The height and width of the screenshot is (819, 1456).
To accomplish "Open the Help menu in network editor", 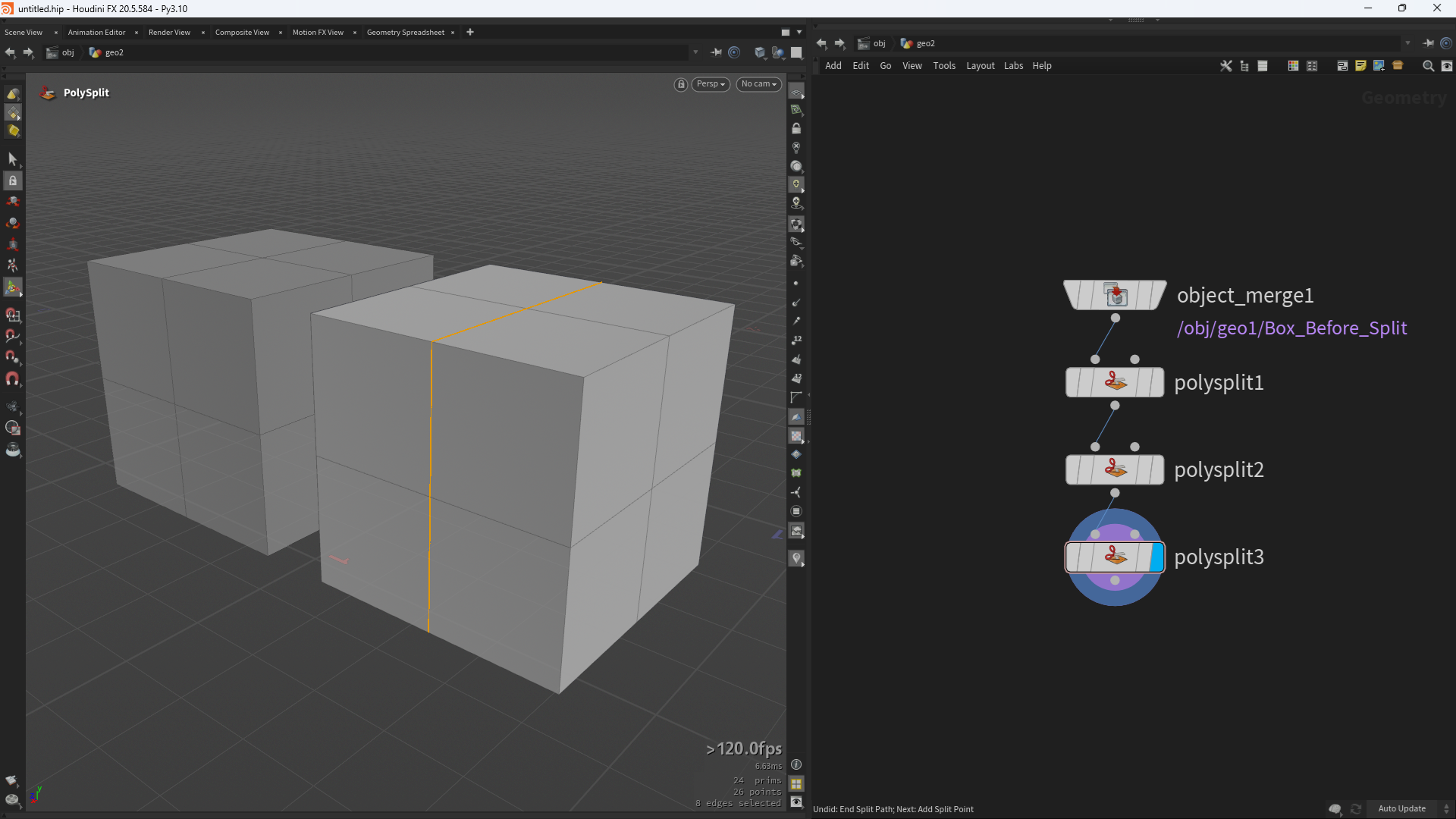I will 1041,66.
